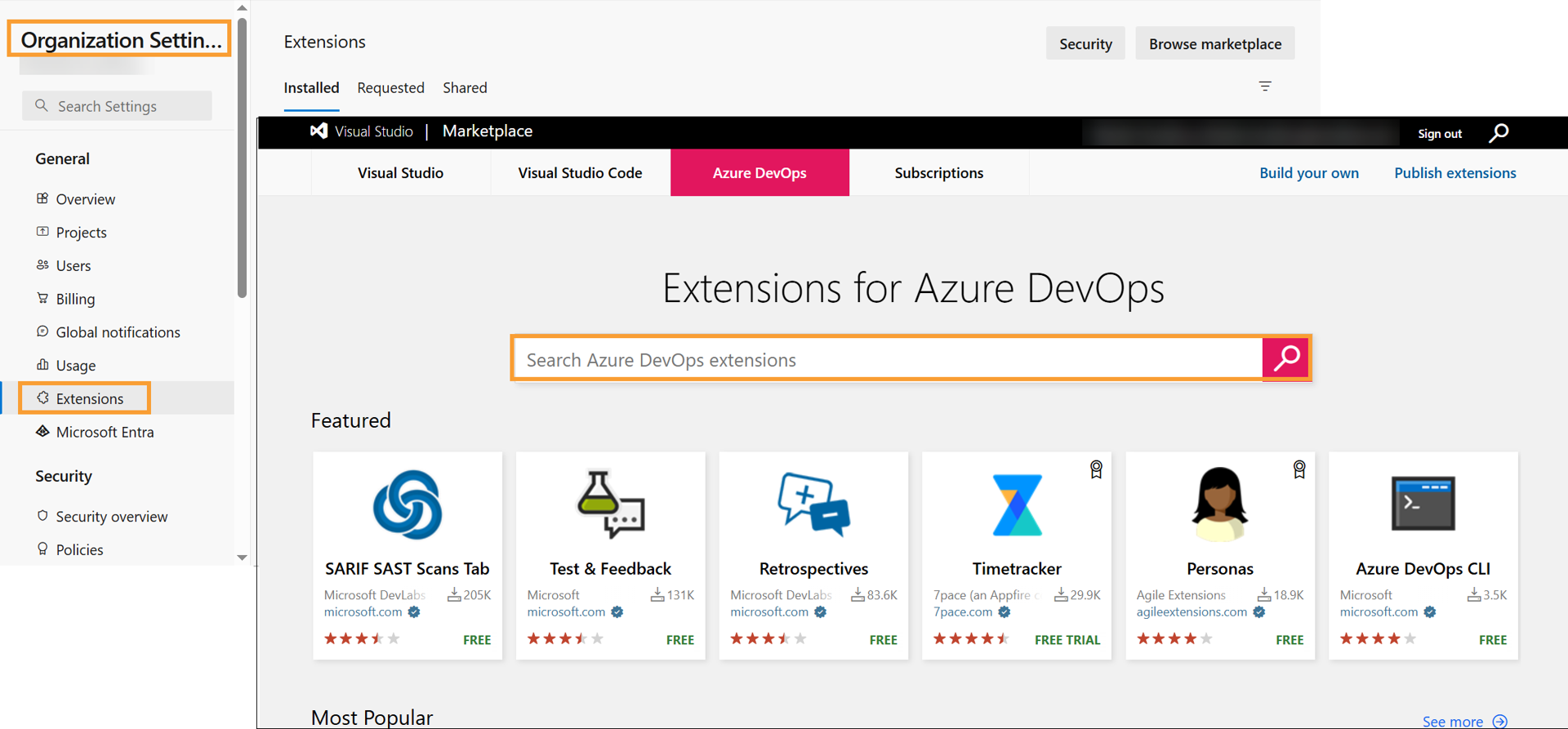Switch to the Requested tab

(390, 87)
